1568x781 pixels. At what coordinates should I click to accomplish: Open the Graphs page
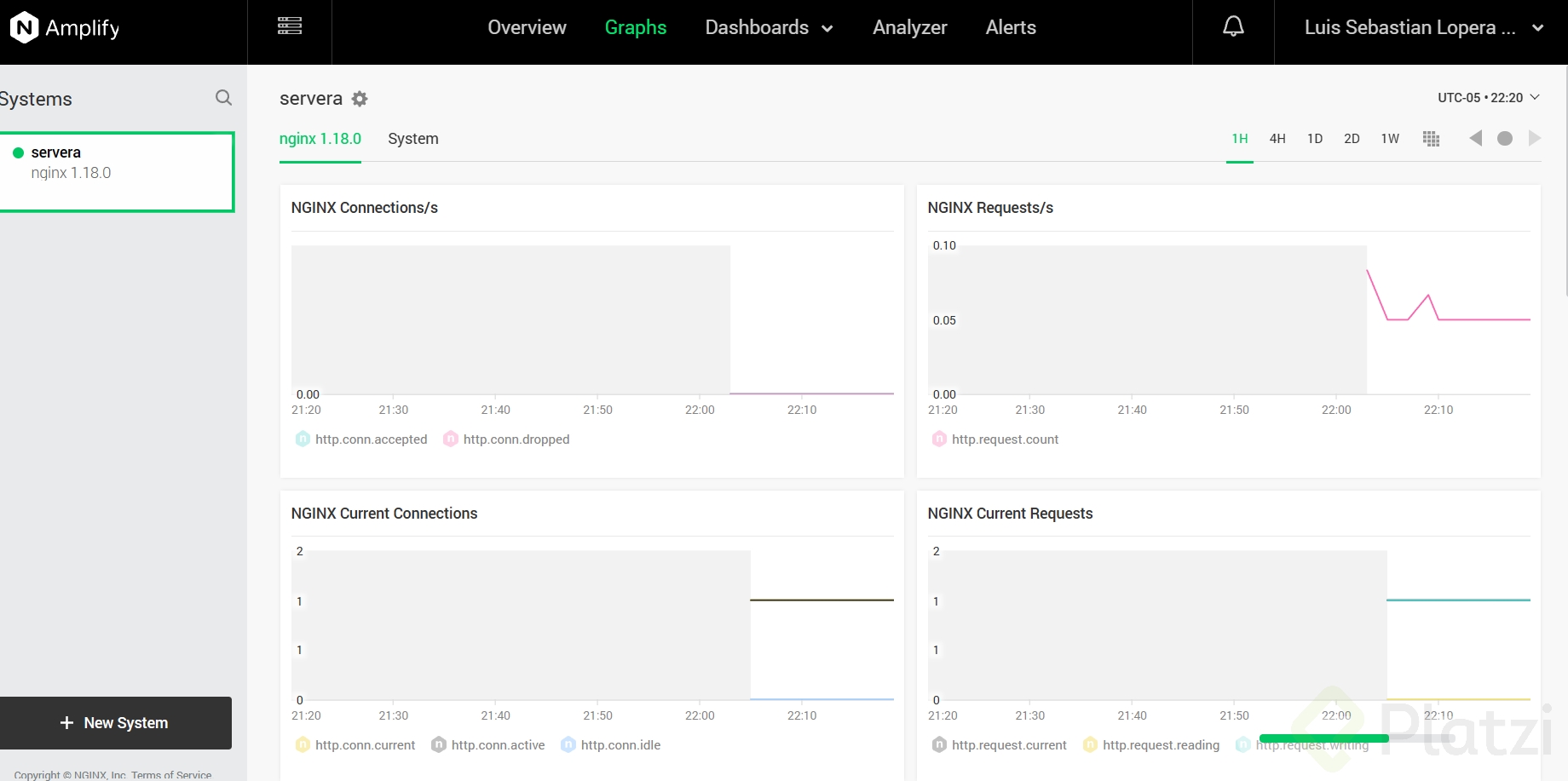(x=636, y=27)
